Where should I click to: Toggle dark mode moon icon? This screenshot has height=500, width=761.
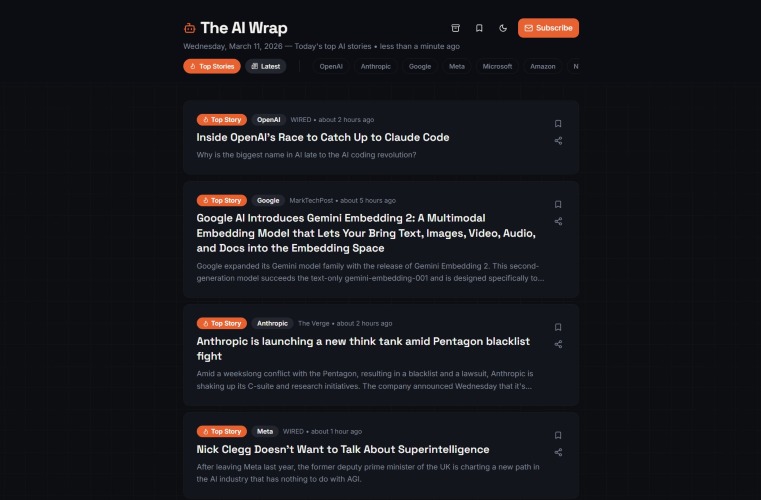coord(503,28)
